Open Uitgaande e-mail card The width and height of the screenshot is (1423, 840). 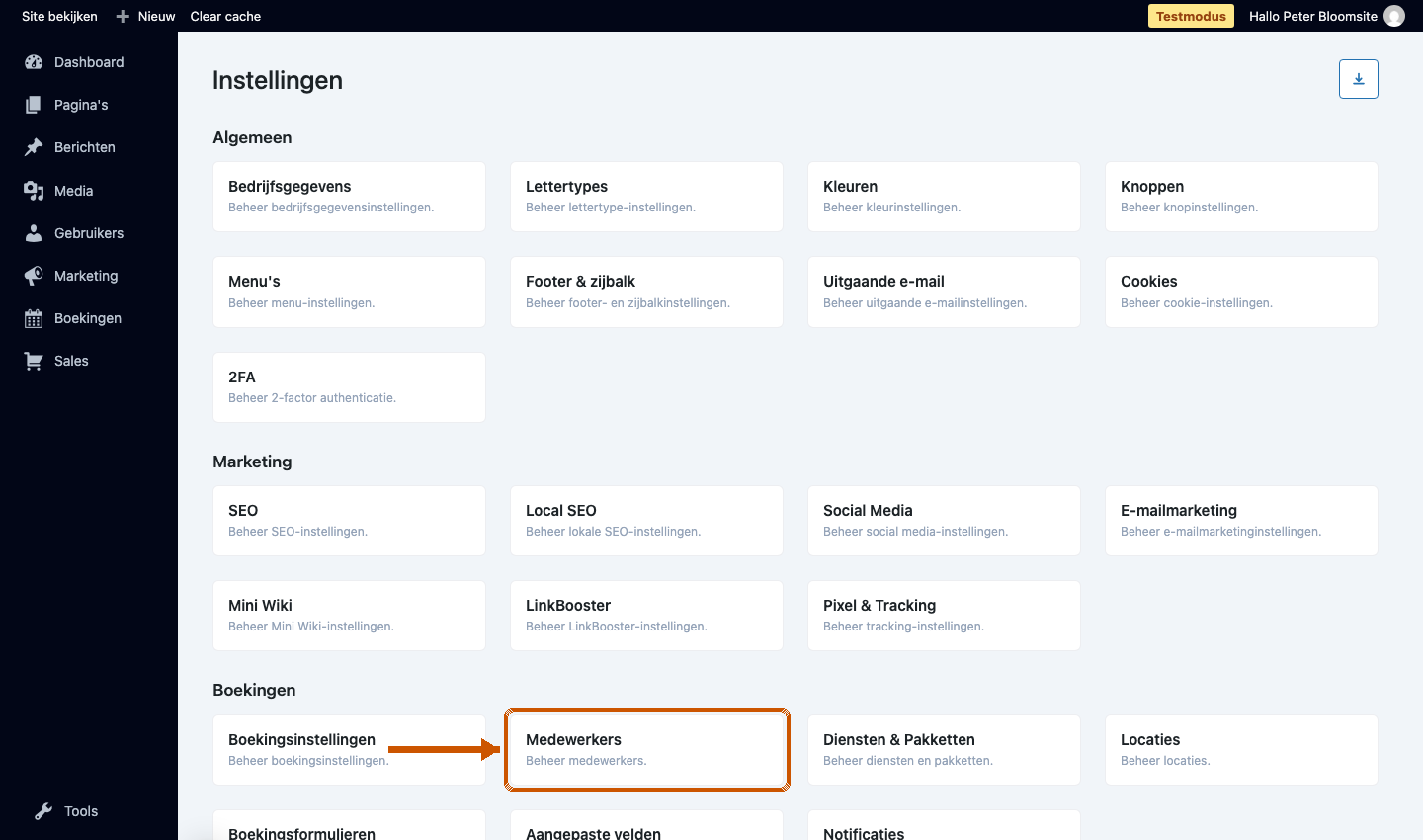point(944,292)
